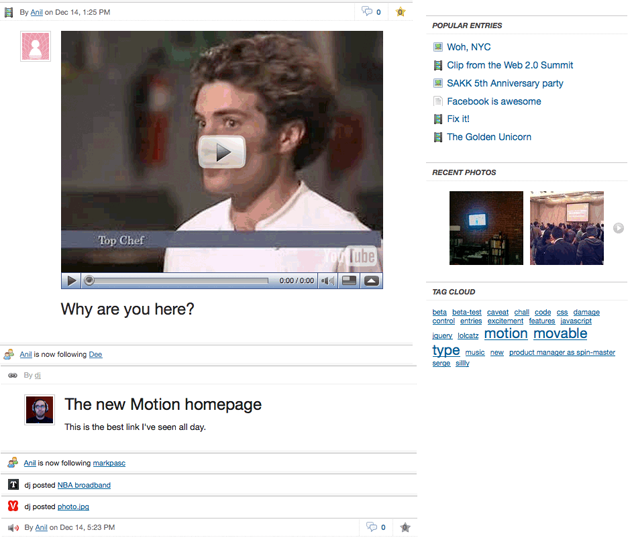630x540 pixels.
Task: Click the follow icon beside Anil following markpasc
Action: coord(13,462)
